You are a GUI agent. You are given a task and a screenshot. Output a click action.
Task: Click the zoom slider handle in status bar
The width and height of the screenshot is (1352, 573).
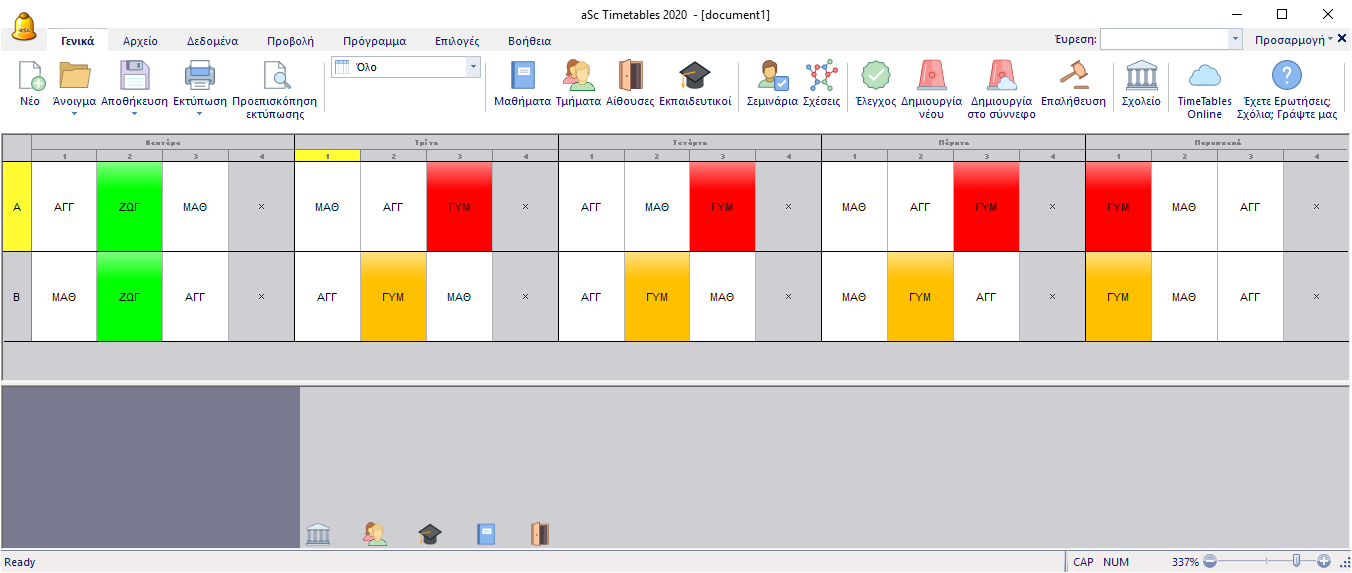click(1297, 562)
